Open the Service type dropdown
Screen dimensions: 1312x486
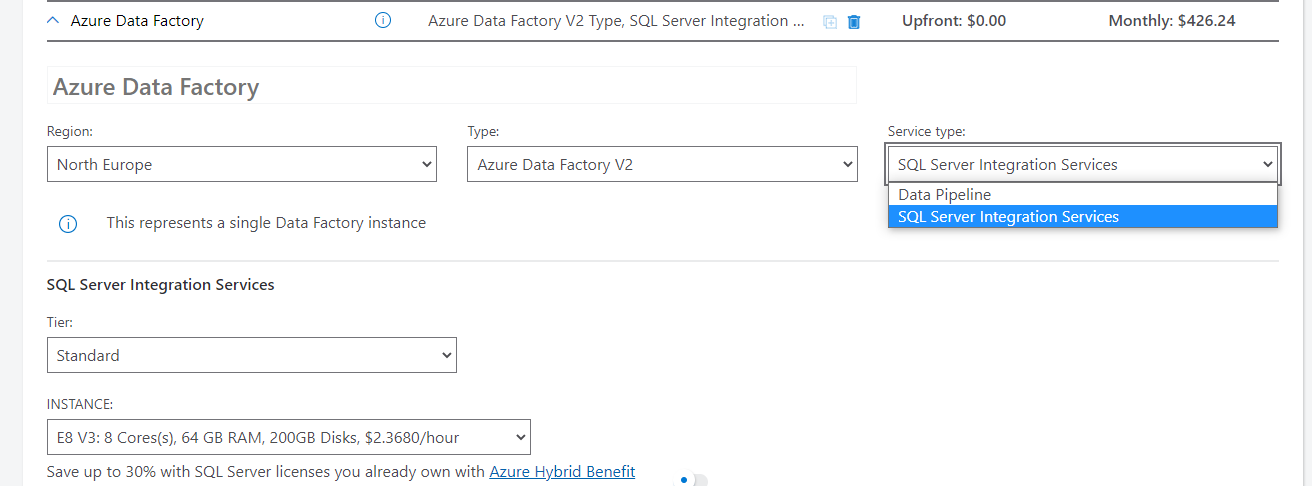click(1083, 164)
